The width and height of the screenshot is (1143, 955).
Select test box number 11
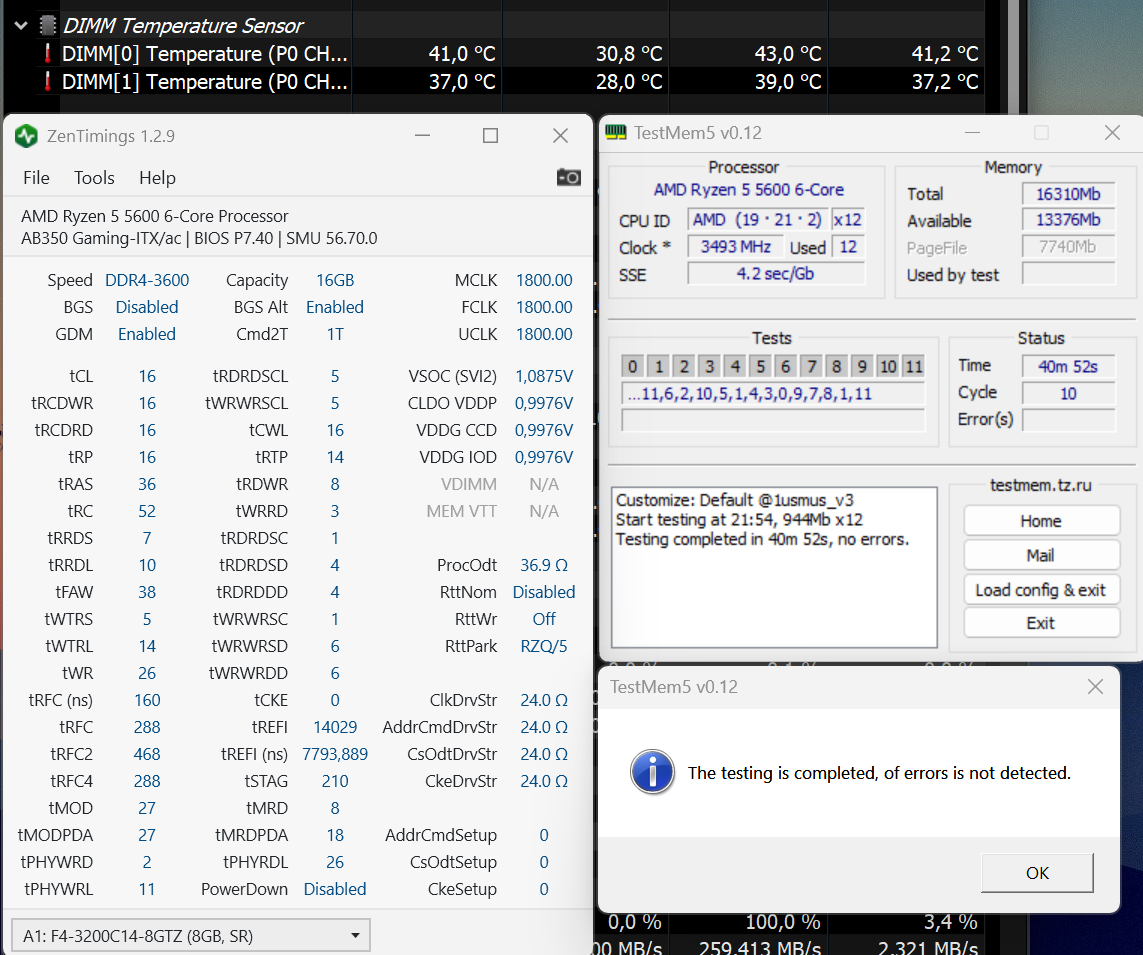(x=914, y=366)
